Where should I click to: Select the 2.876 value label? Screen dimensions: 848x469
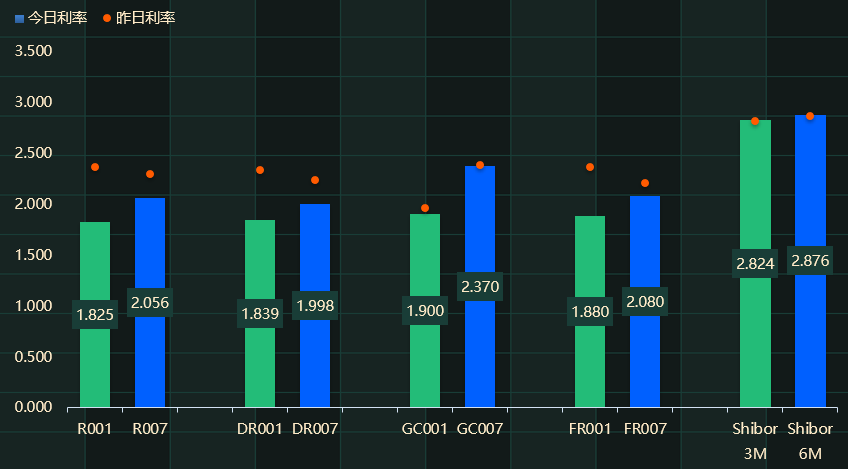click(x=811, y=261)
